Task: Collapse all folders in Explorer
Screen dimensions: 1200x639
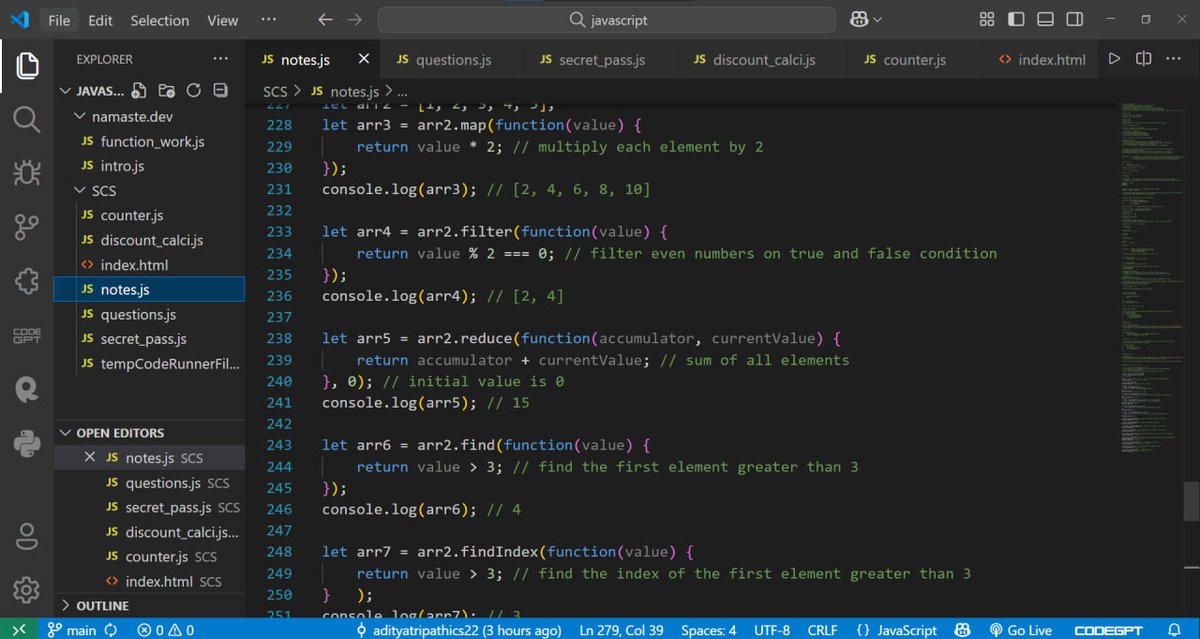Action: 220,90
